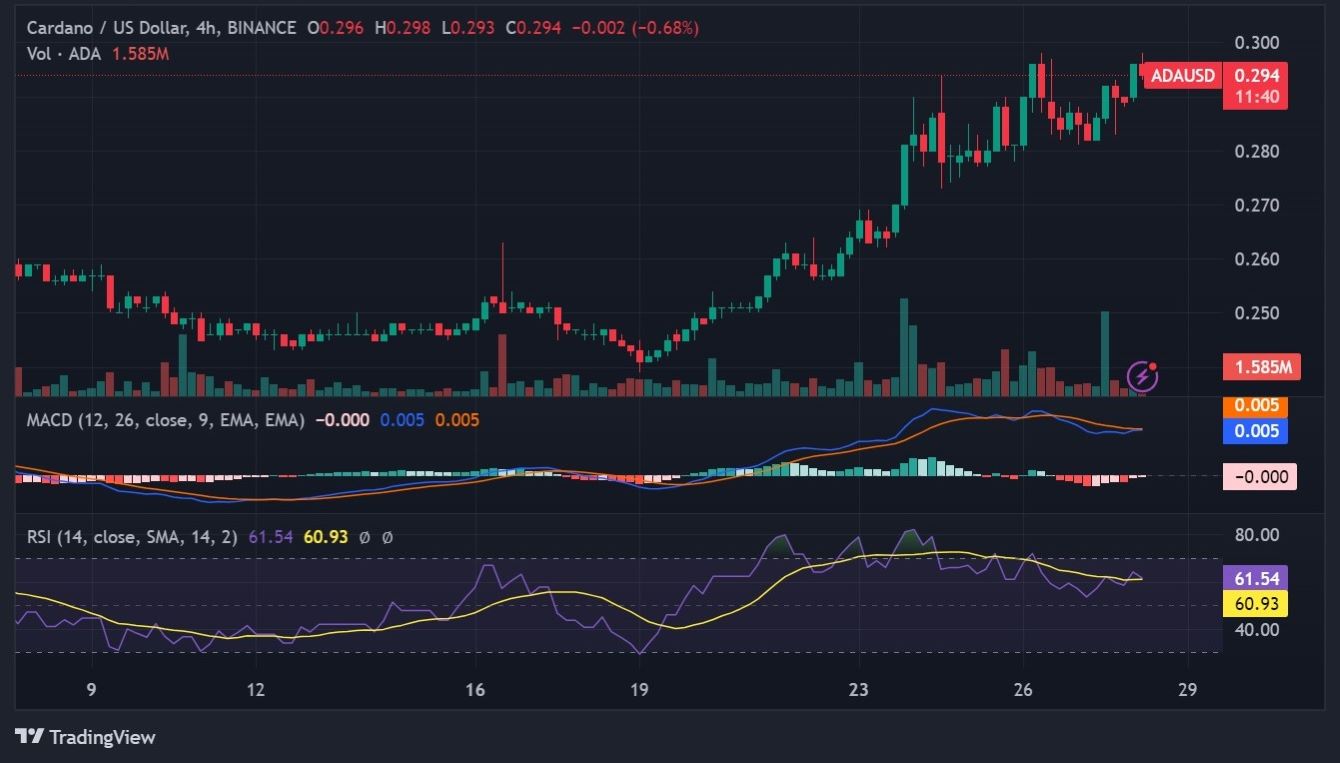This screenshot has height=763, width=1340.
Task: Click the purple 61.54 RSI axis tag
Action: click(1256, 578)
